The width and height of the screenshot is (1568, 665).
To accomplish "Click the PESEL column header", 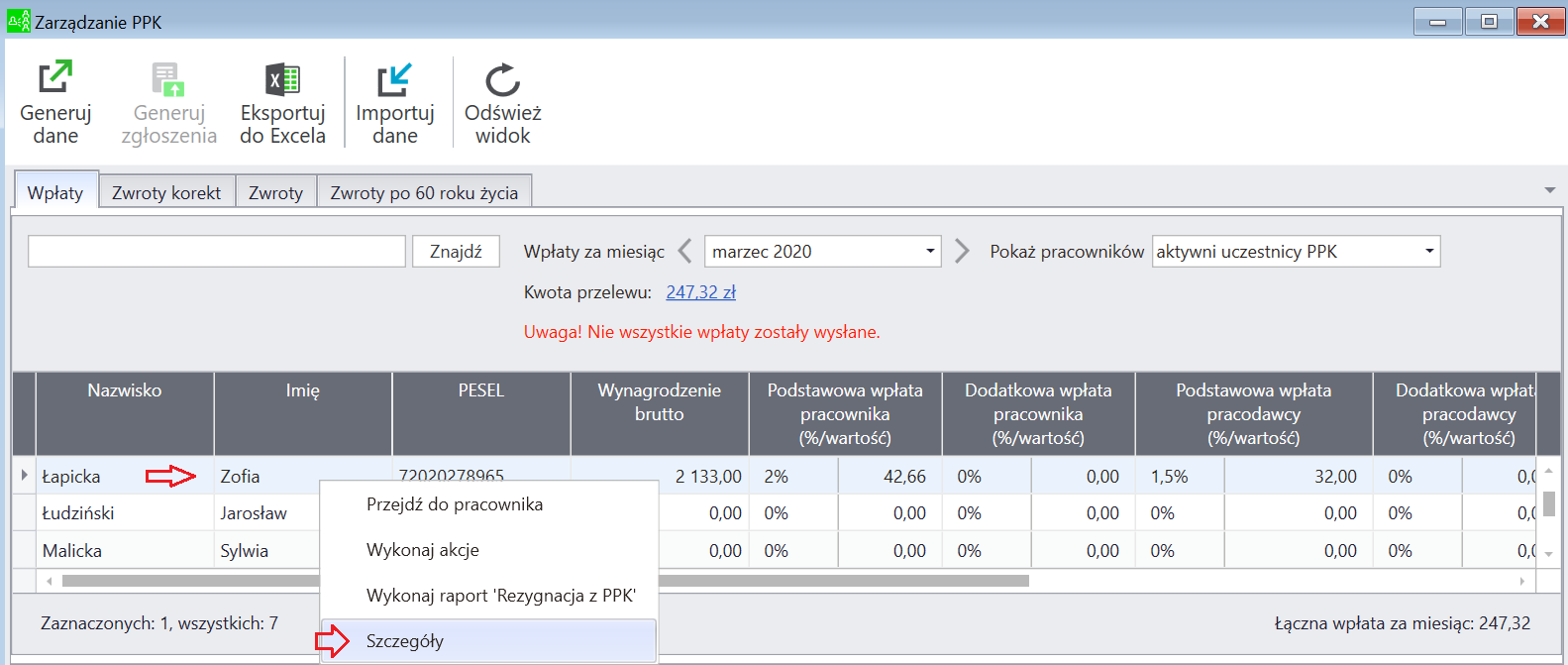I will 481,413.
